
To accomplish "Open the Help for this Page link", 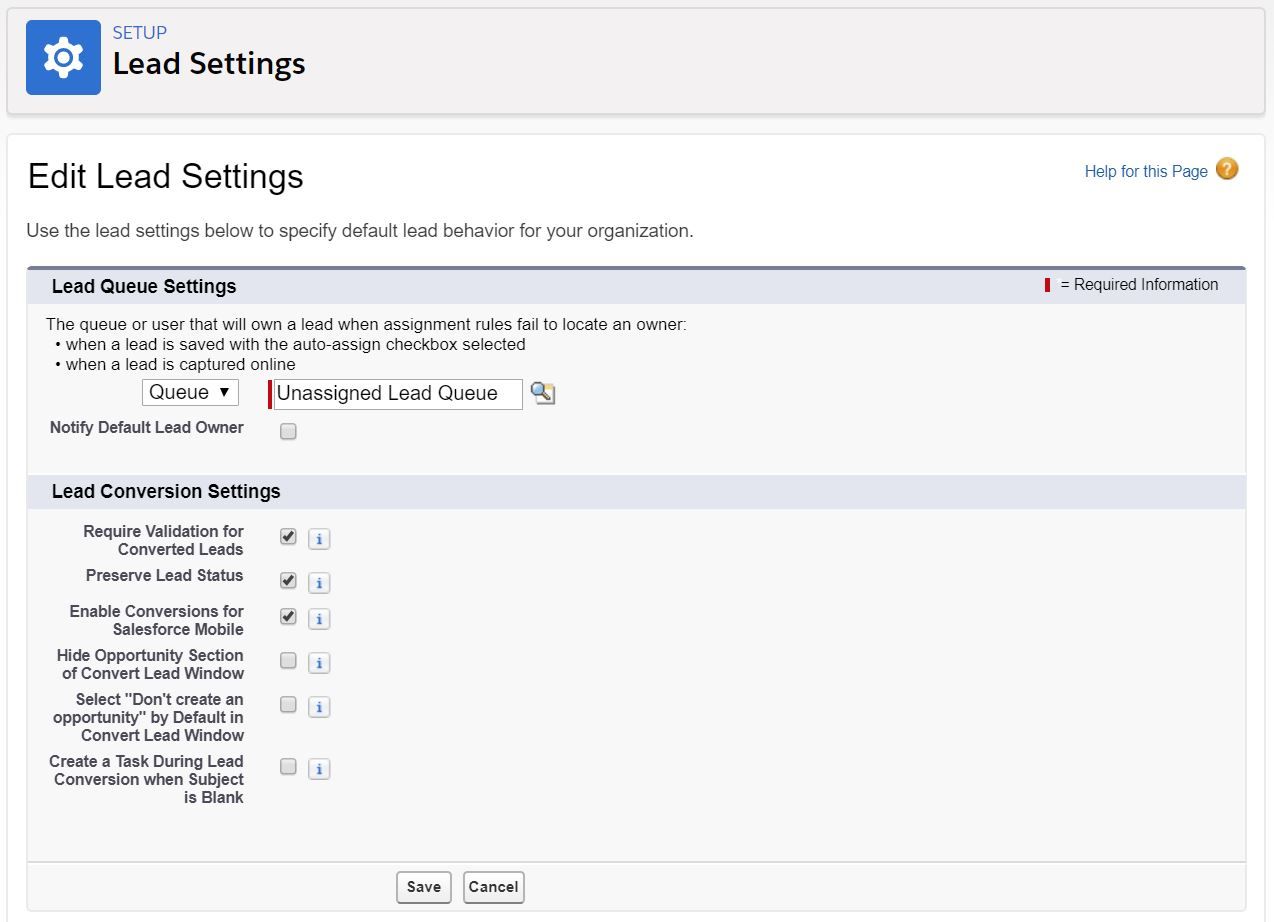I will [x=1145, y=172].
